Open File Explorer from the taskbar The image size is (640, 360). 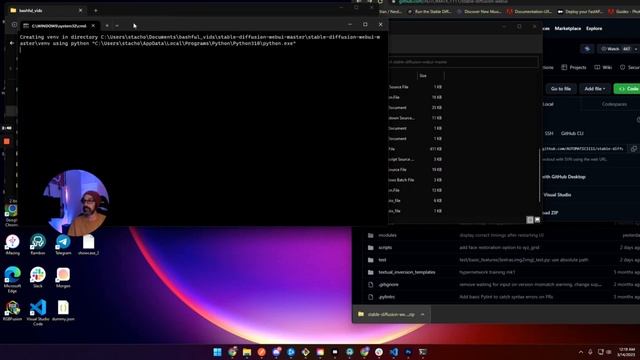(x=247, y=352)
